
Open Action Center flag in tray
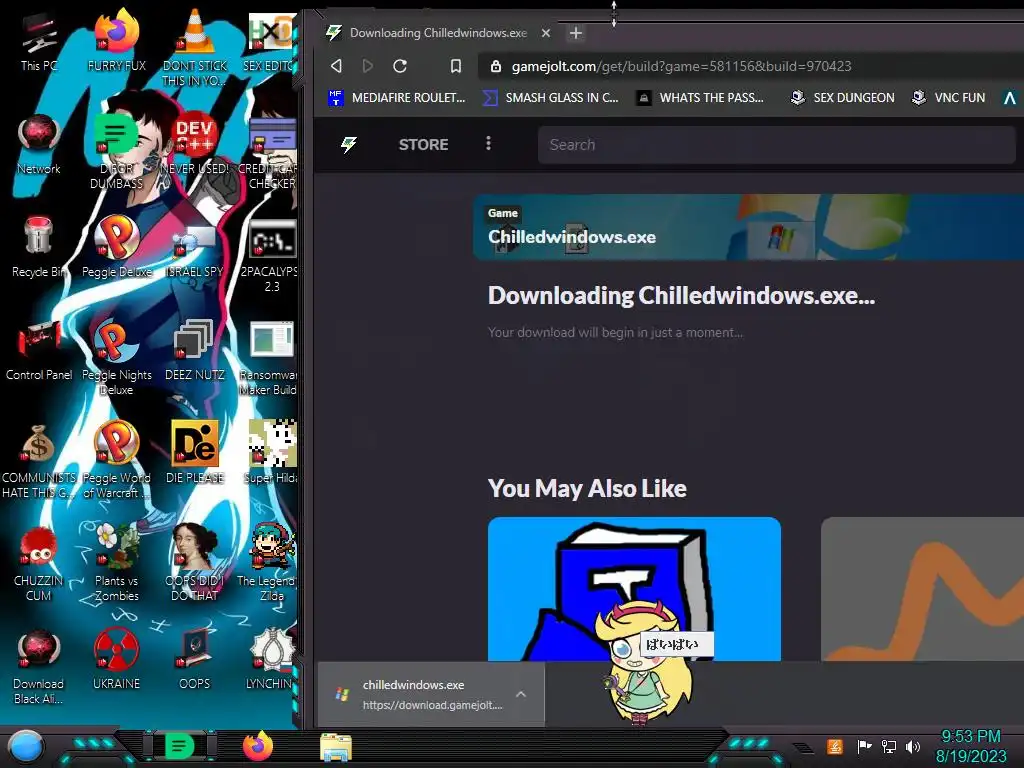point(864,746)
